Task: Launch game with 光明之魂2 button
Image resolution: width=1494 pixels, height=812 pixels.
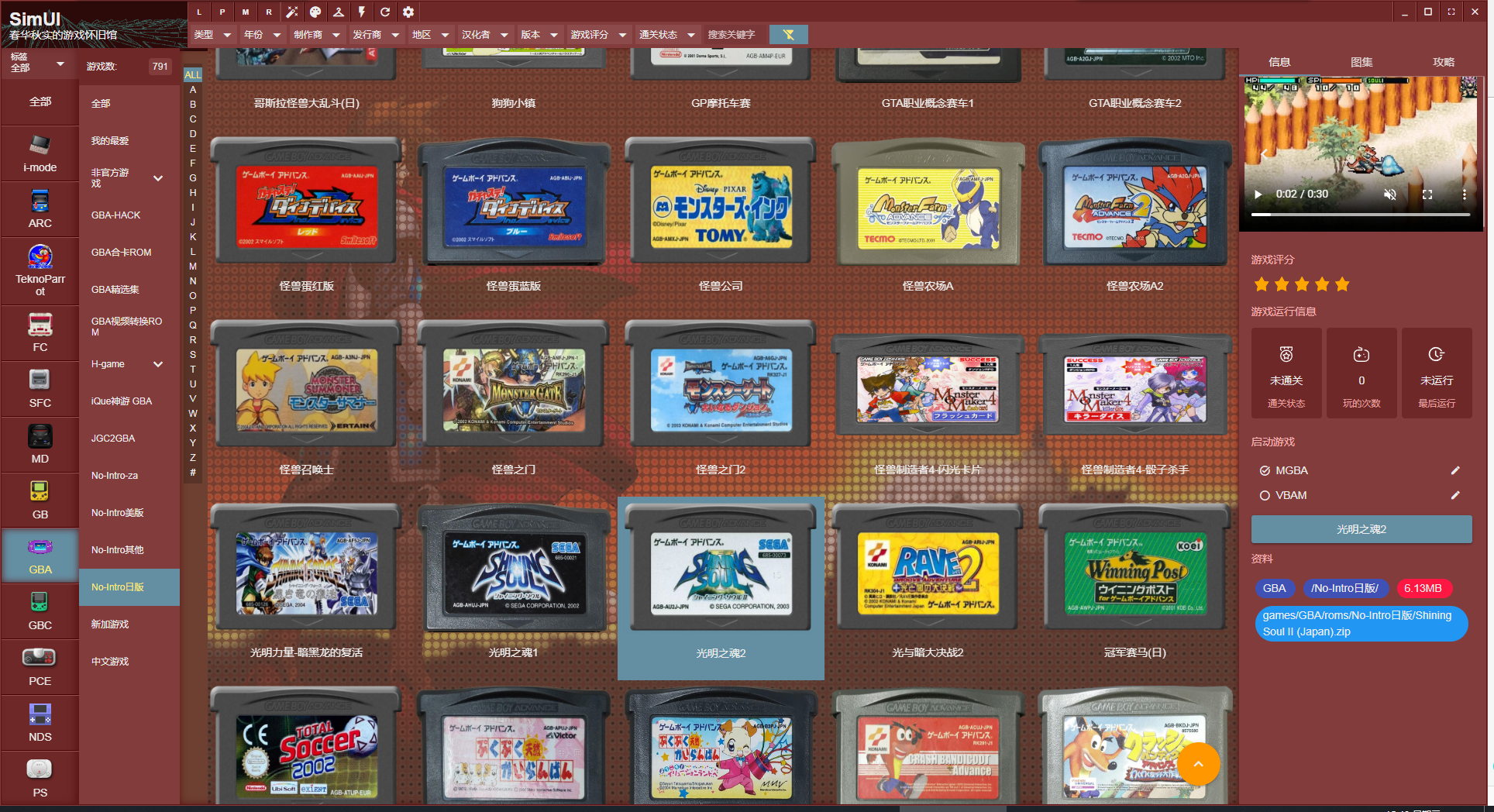Action: 1361,529
